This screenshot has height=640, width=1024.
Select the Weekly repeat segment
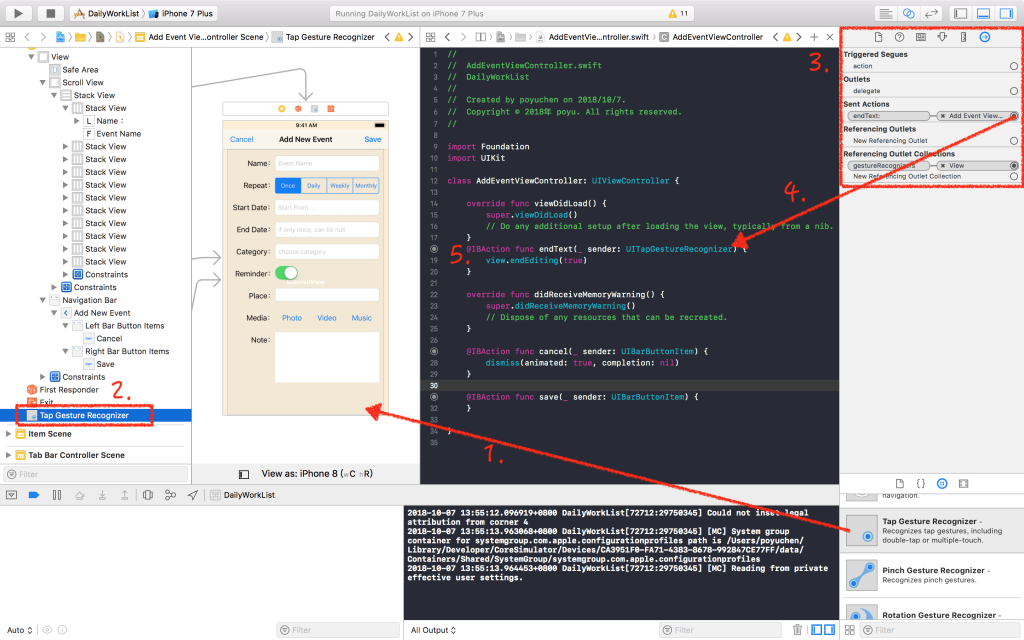pos(340,185)
